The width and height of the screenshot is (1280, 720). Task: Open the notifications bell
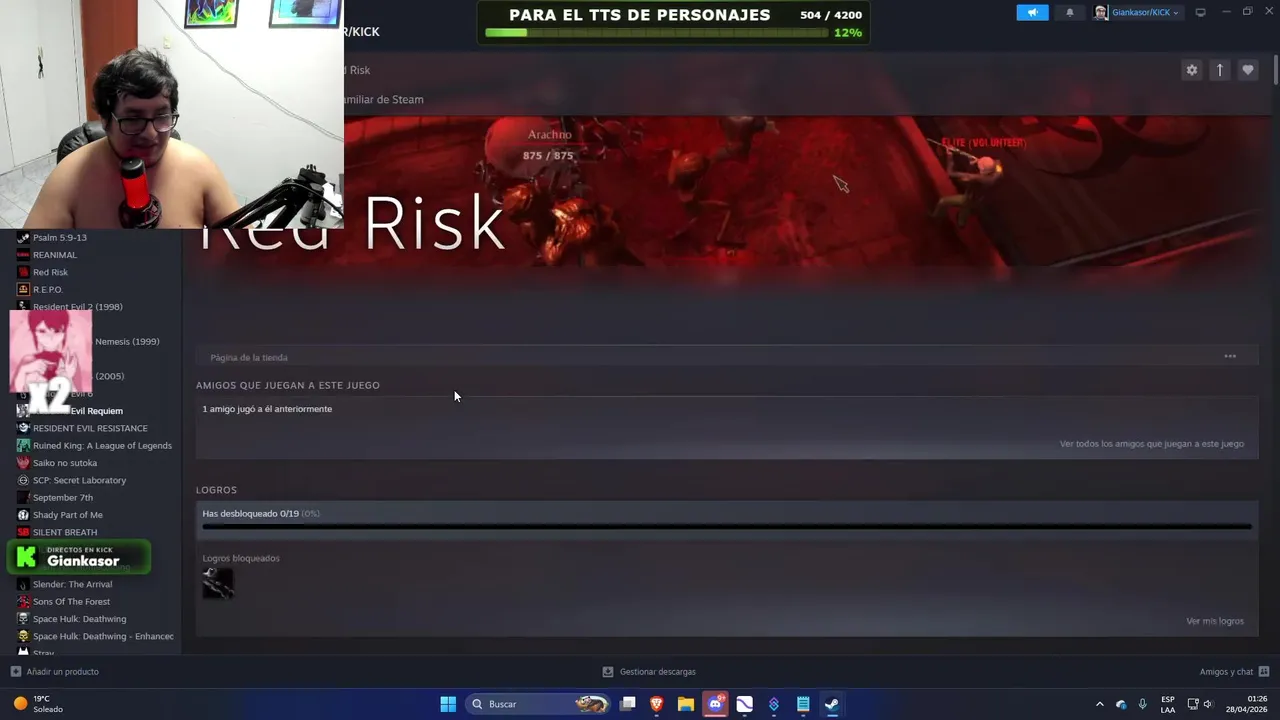(x=1070, y=13)
